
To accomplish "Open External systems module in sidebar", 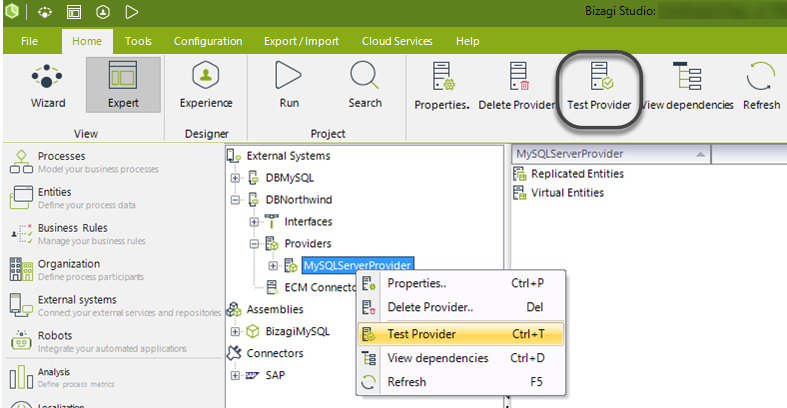I will point(113,306).
